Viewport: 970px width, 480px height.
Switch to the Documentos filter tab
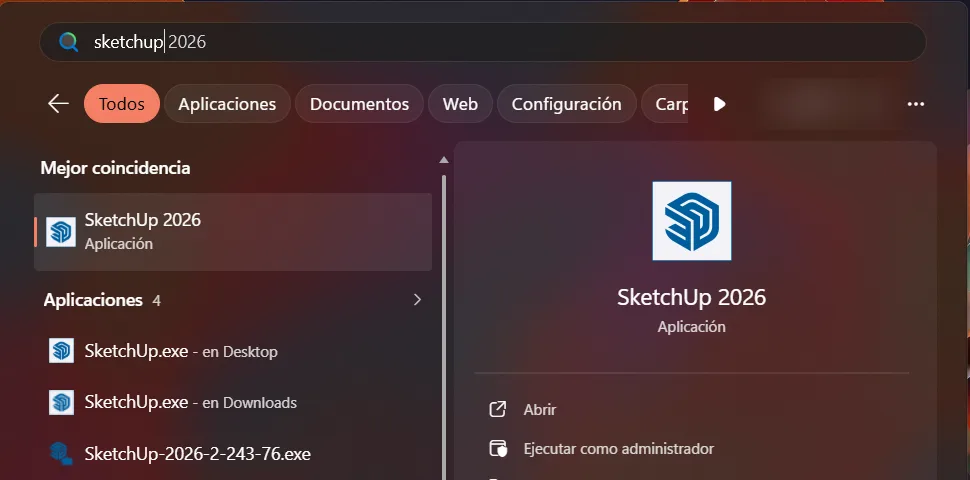[x=359, y=104]
